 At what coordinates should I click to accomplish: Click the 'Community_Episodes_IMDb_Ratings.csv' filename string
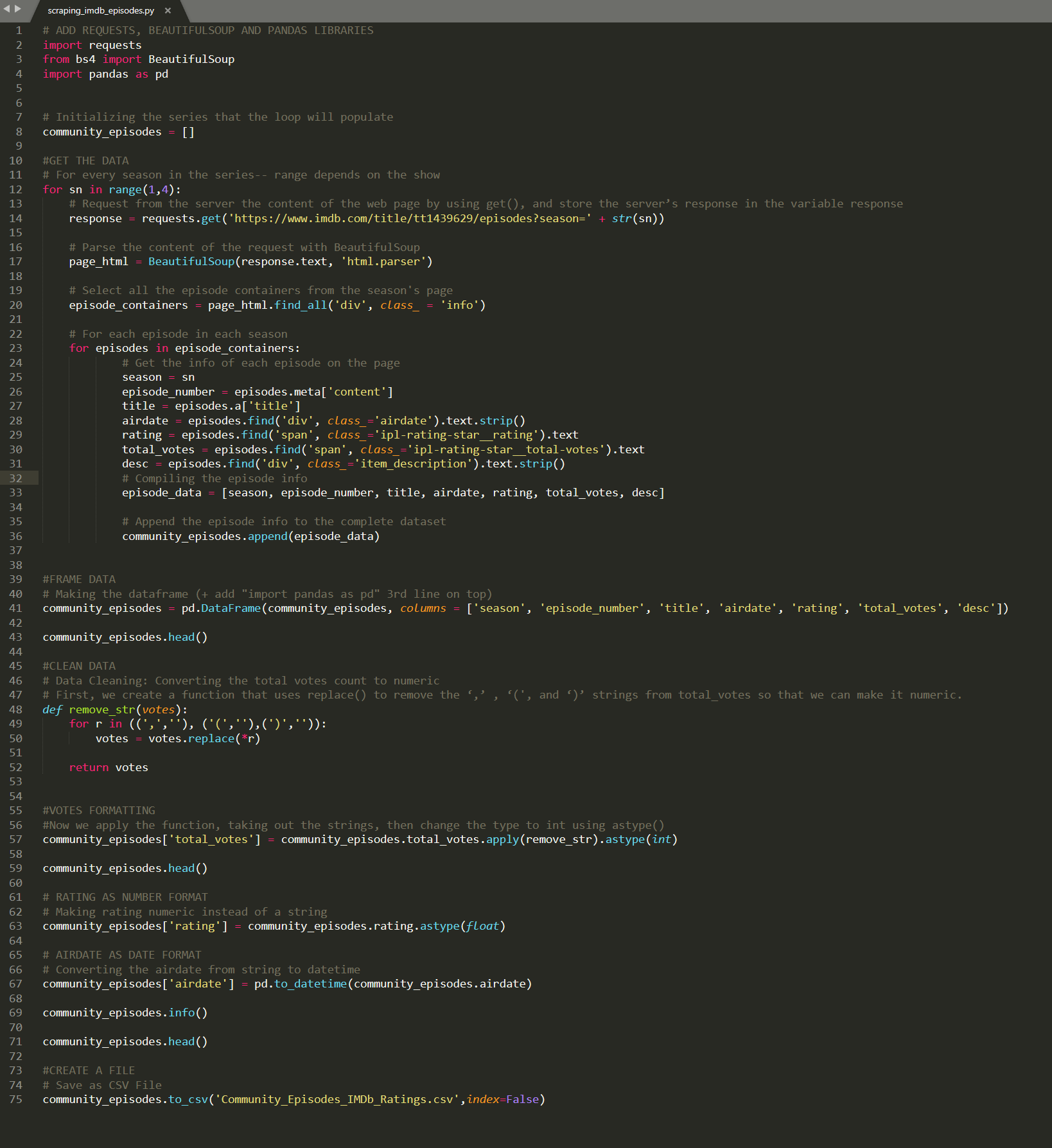pyautogui.click(x=338, y=1099)
